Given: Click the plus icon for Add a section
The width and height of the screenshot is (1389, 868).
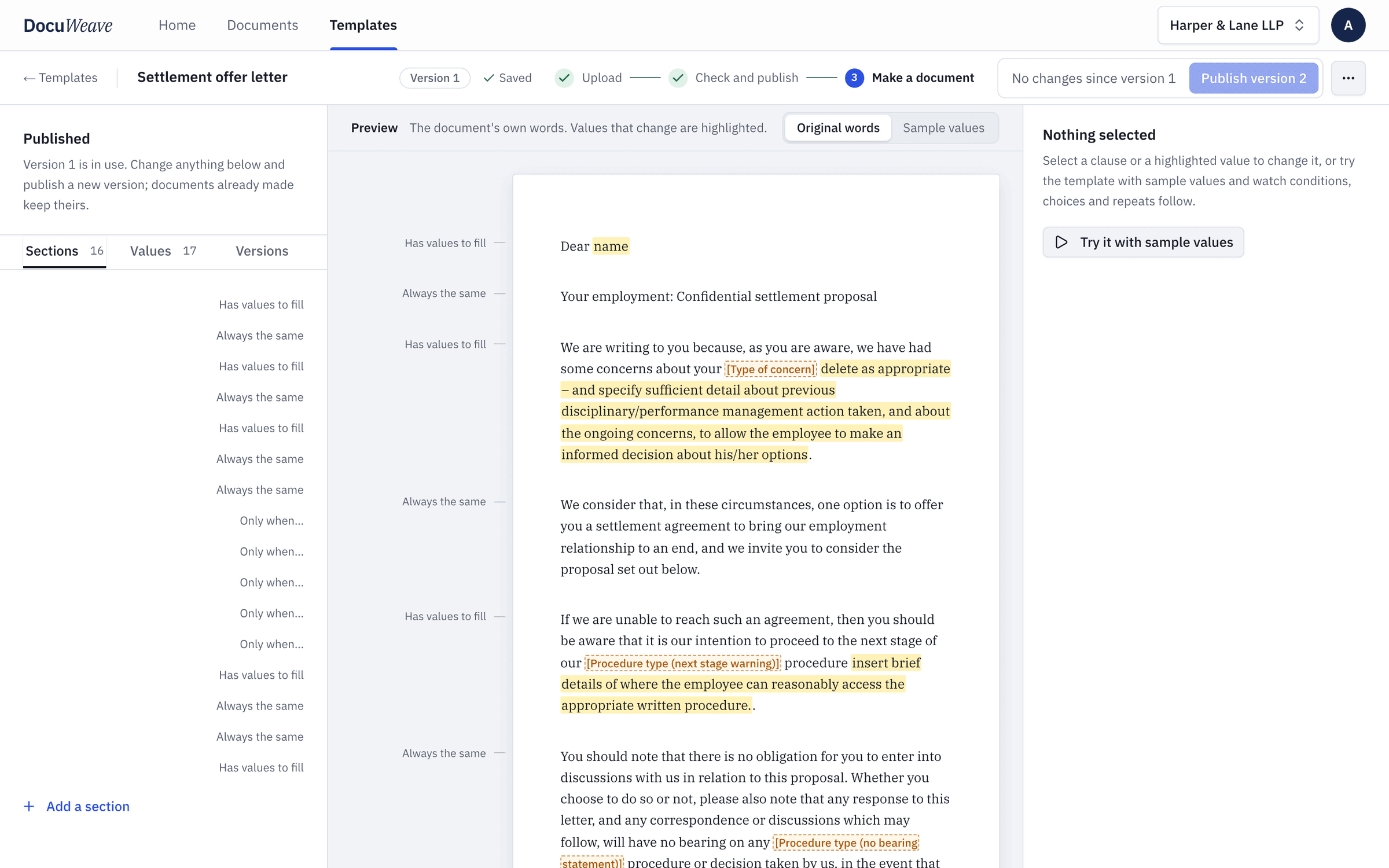Looking at the screenshot, I should pos(29,806).
